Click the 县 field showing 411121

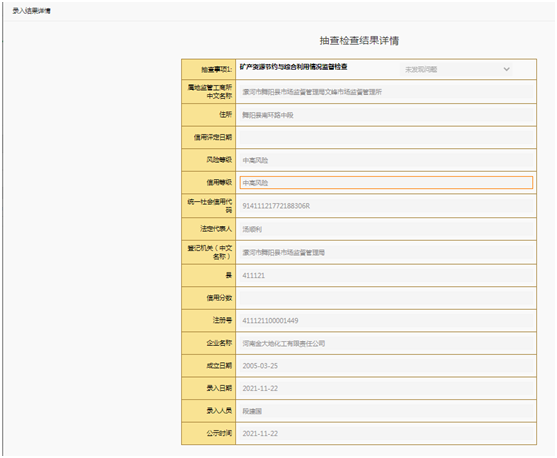click(386, 275)
